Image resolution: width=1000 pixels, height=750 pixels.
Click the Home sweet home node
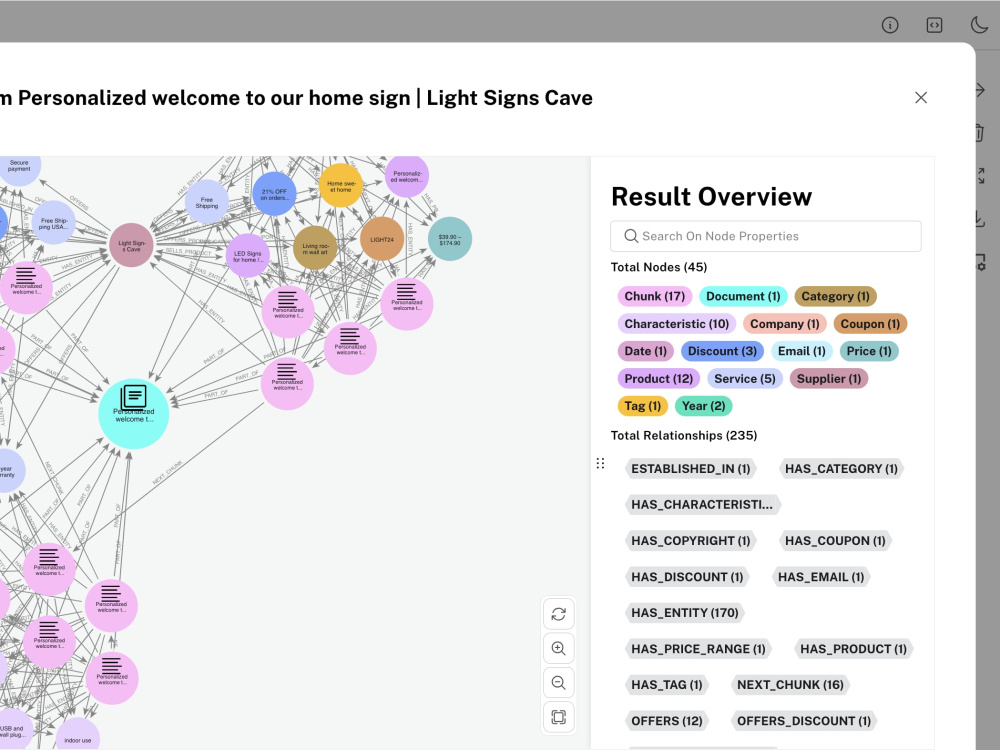pos(341,186)
